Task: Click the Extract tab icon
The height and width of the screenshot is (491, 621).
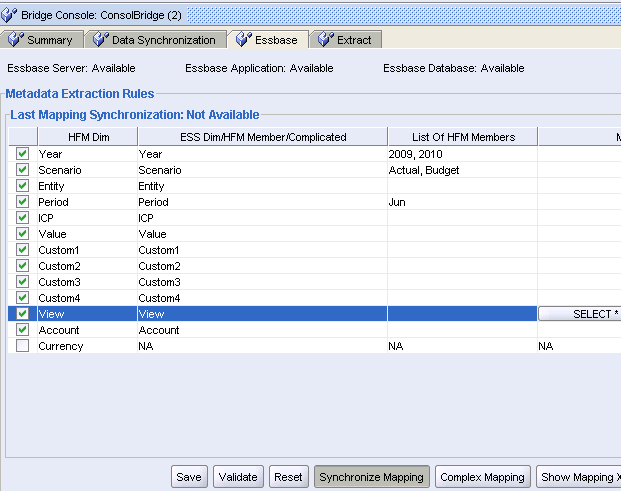Action: coord(325,40)
